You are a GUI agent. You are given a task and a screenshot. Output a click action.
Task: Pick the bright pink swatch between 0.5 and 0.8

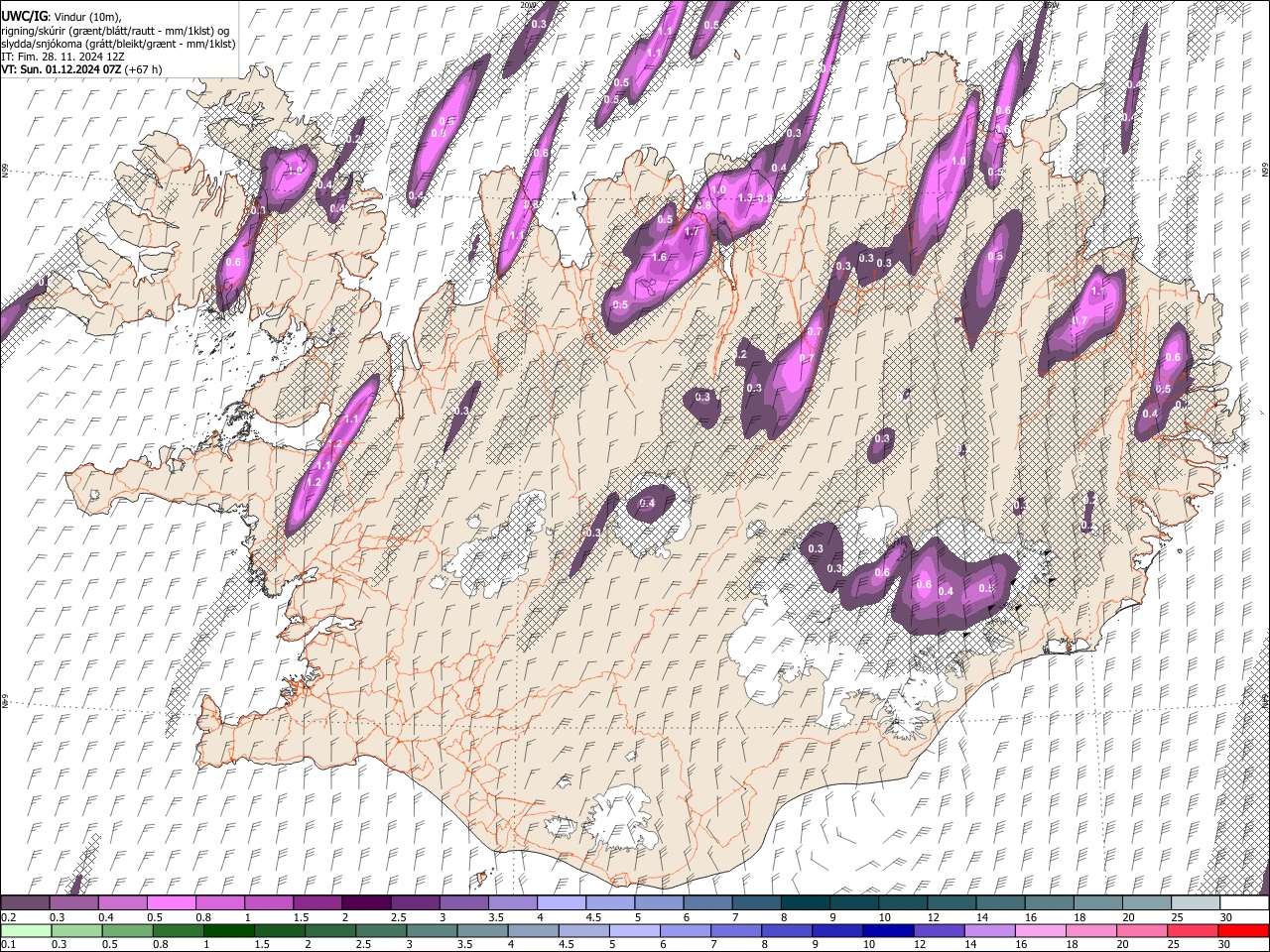pos(171,902)
